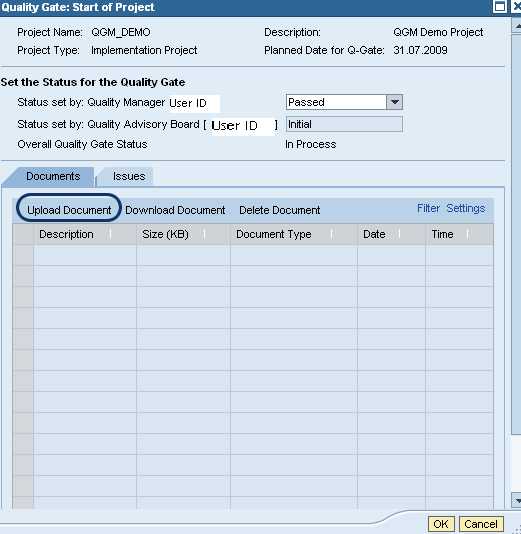521x534 pixels.
Task: Open table Settings link
Action: (465, 208)
